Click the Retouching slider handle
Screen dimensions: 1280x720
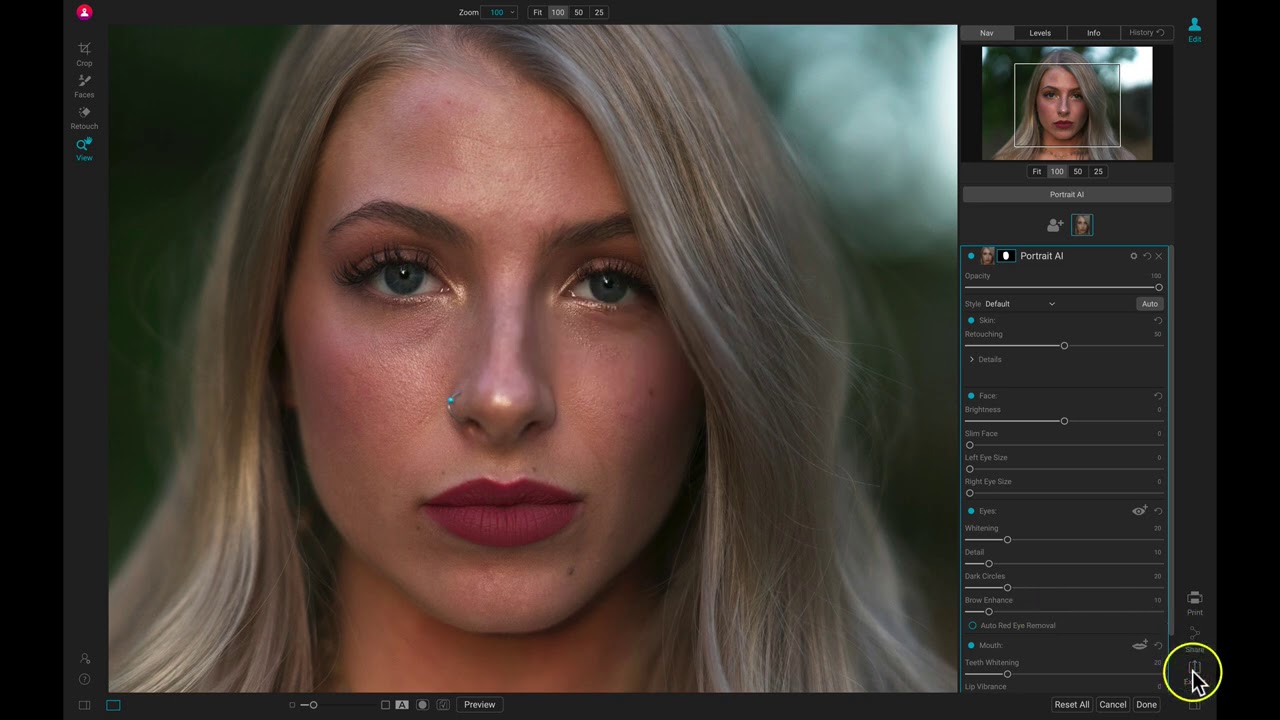(x=1064, y=346)
